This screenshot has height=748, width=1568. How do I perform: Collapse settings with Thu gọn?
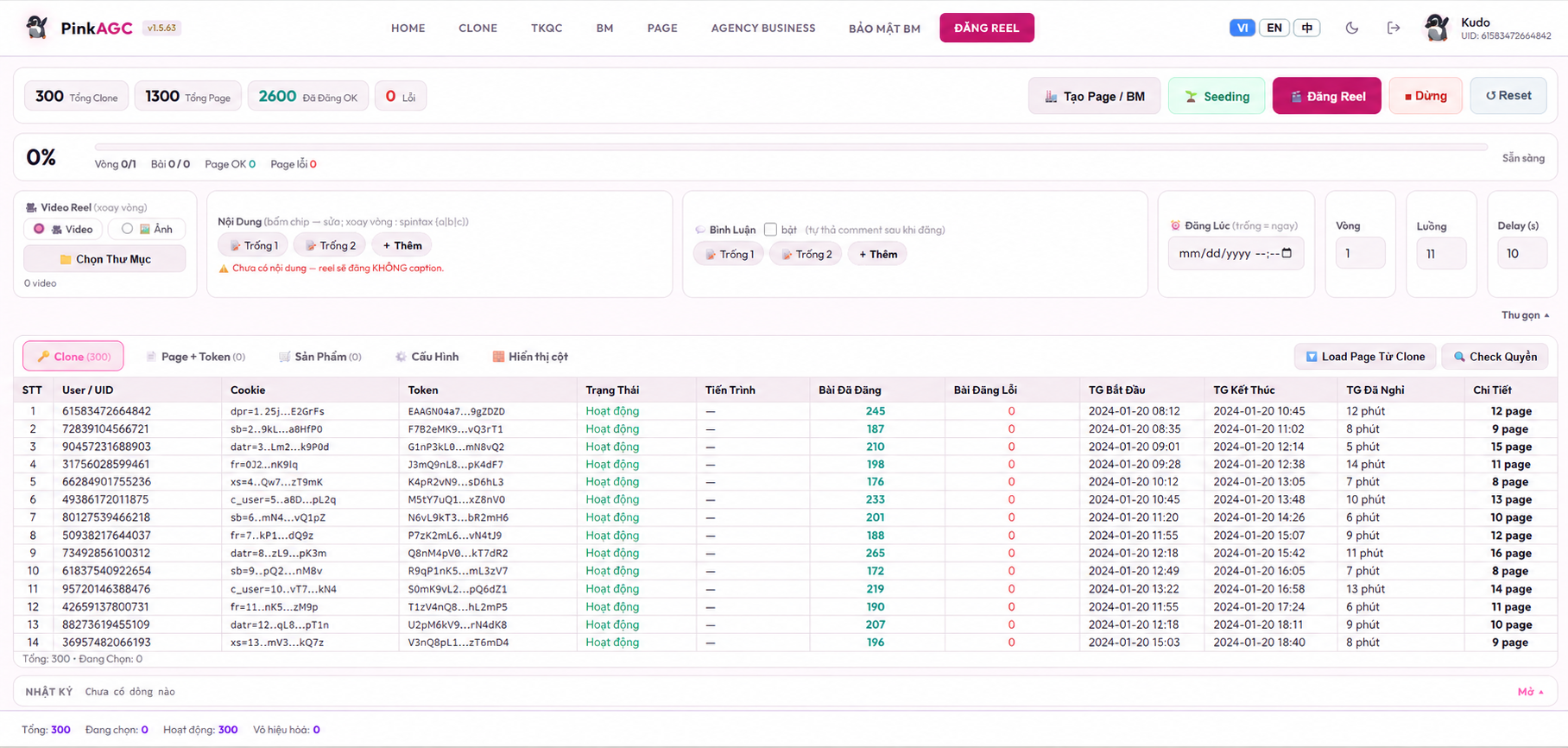click(x=1525, y=315)
